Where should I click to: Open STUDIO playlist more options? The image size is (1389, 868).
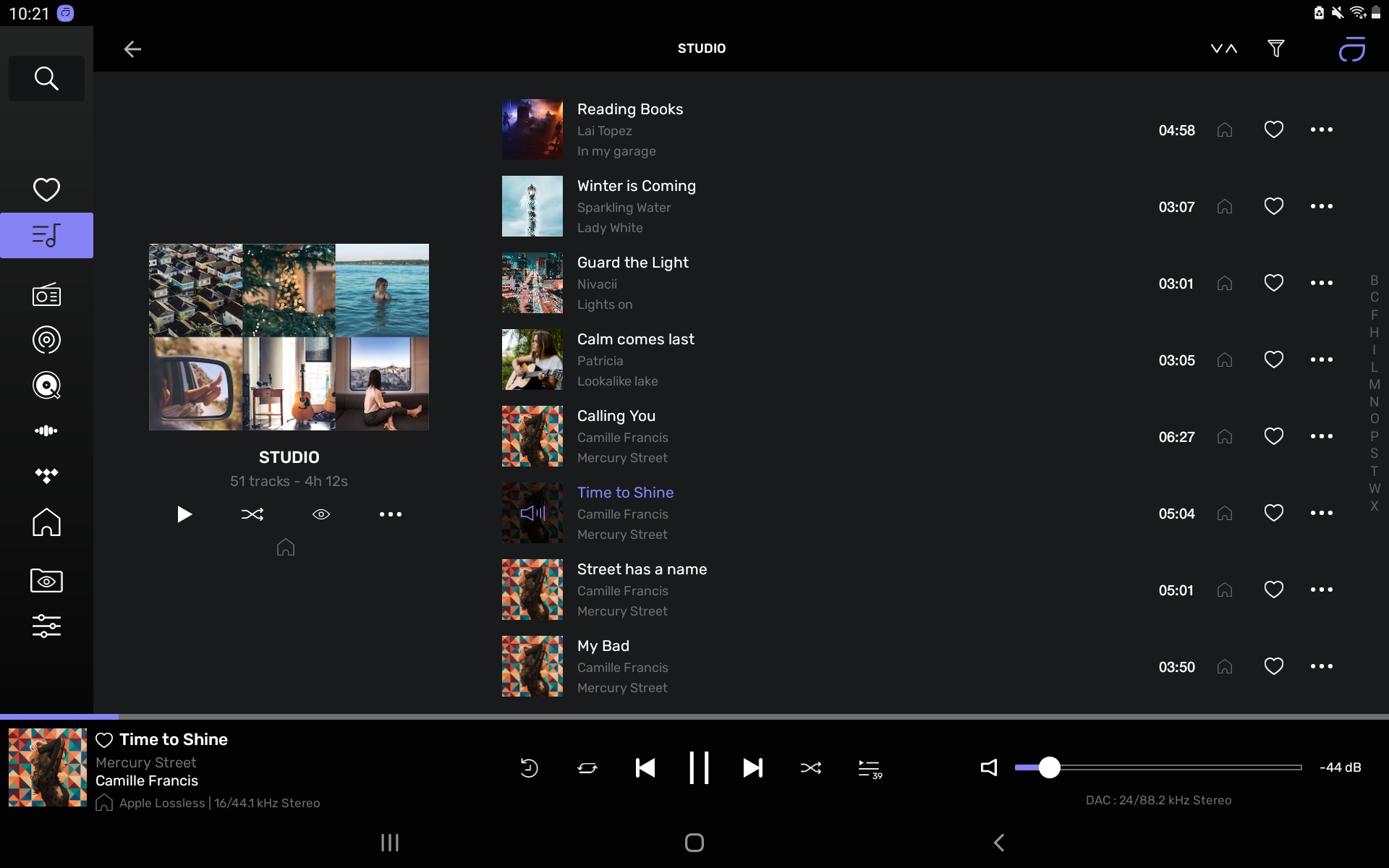pos(391,514)
